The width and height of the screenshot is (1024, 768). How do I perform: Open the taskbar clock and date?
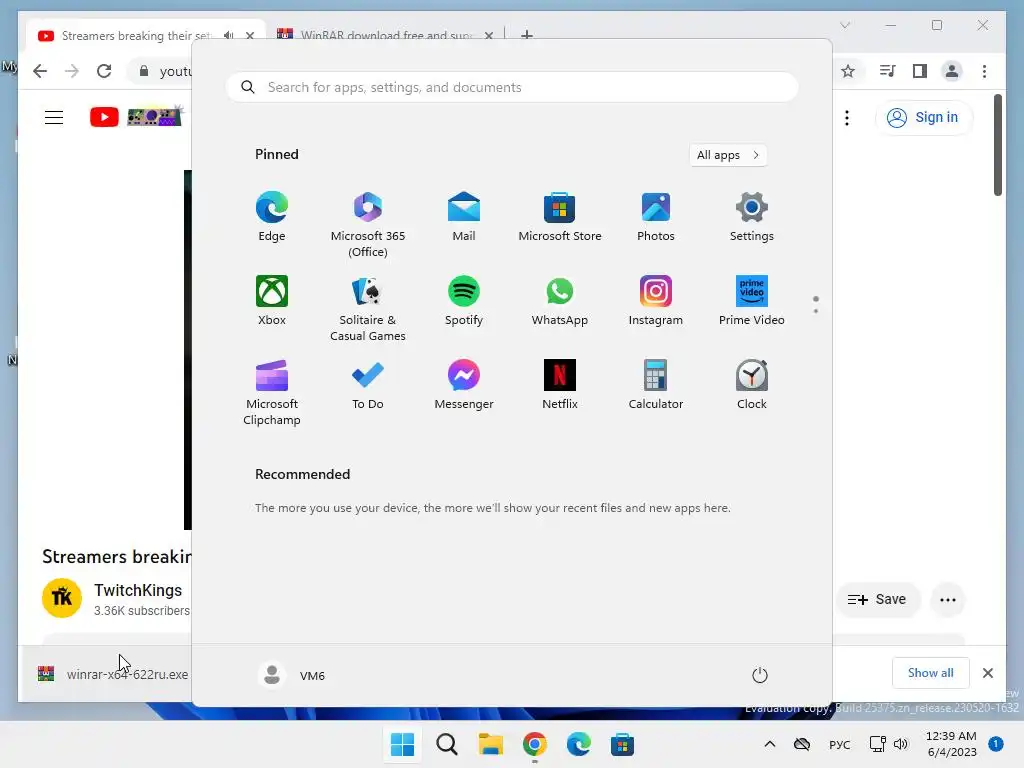tap(952, 744)
